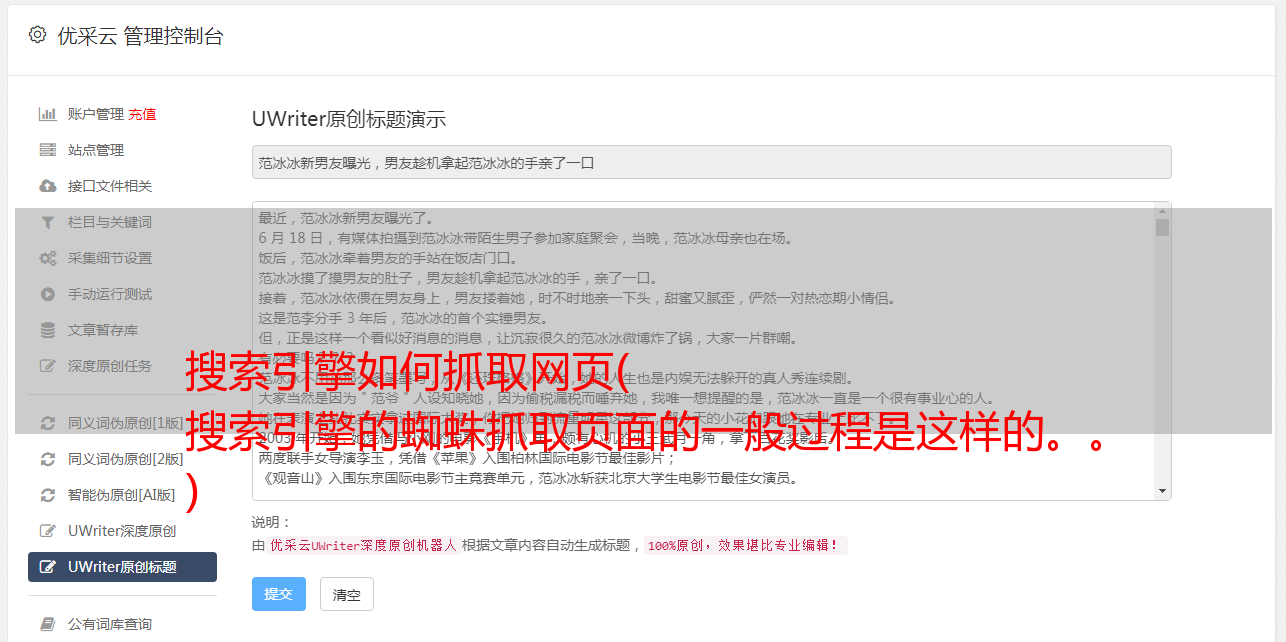
Task: Click the 清空 button
Action: coord(347,594)
